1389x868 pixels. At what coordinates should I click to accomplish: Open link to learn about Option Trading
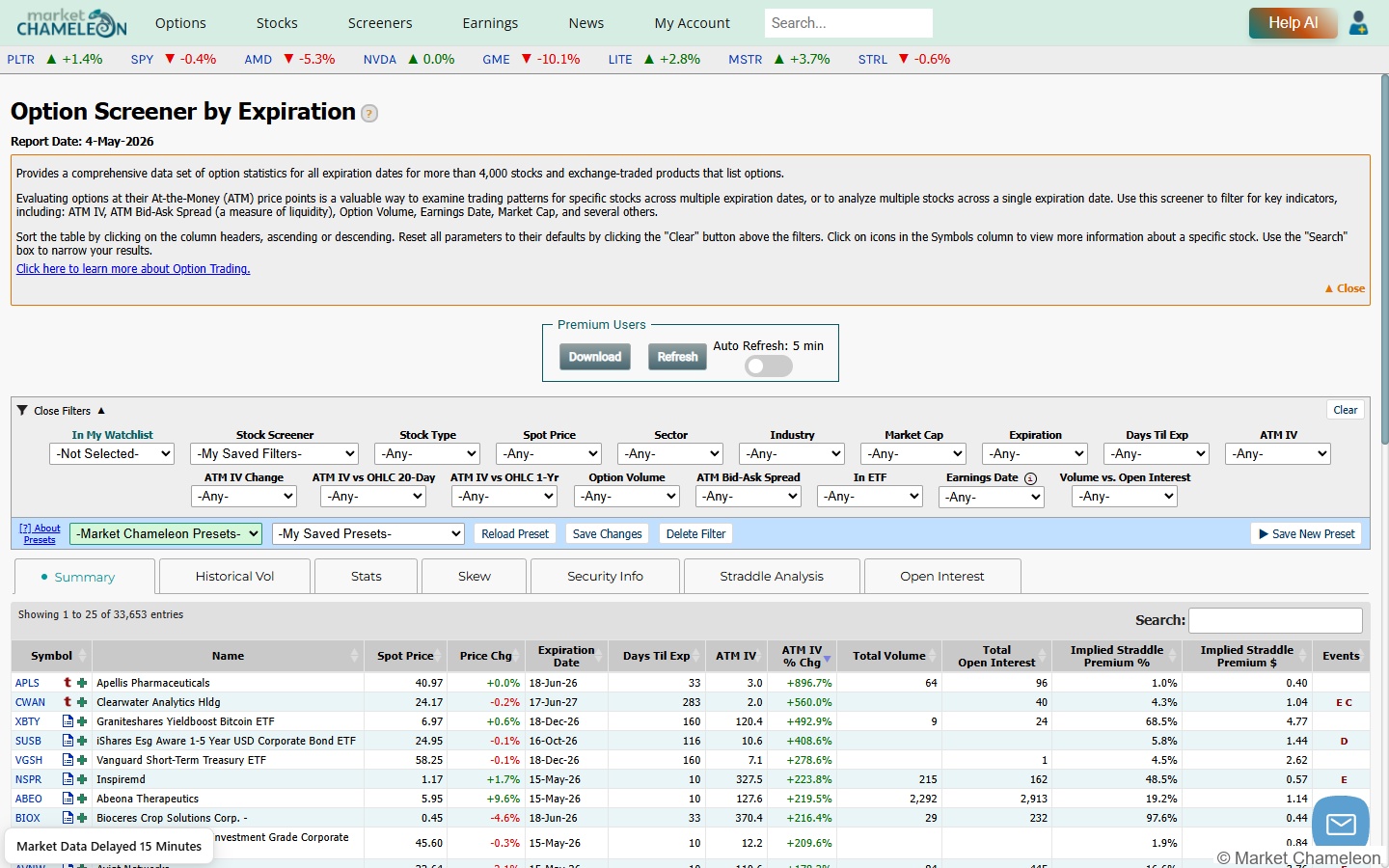tap(133, 269)
